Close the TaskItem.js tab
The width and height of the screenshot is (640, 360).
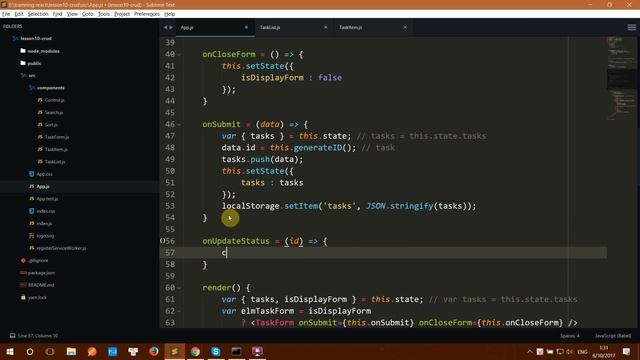(405, 27)
